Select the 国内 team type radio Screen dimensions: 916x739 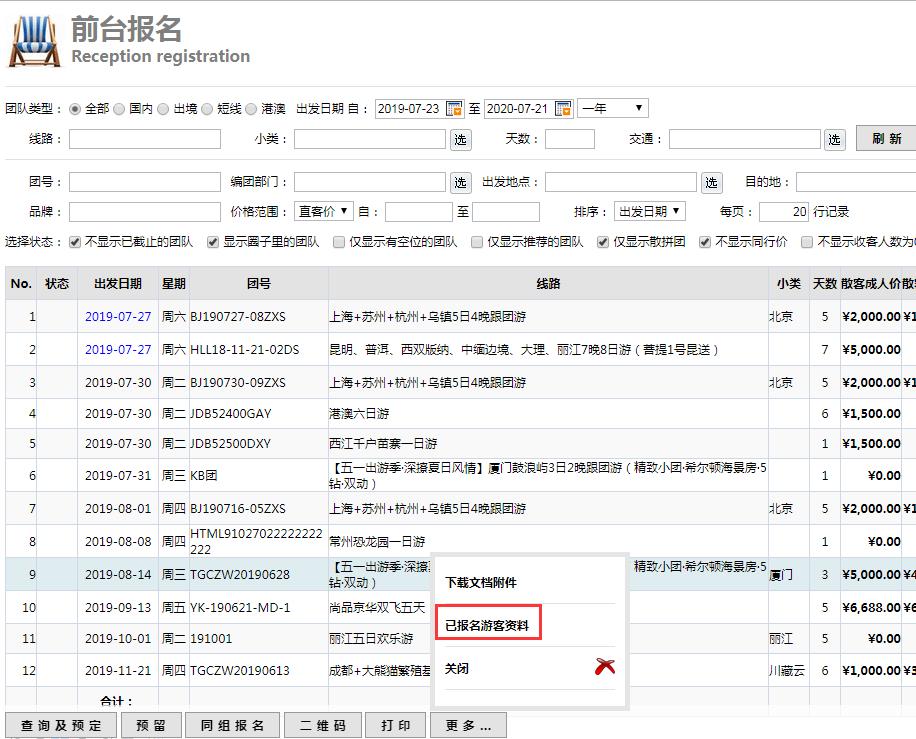120,108
